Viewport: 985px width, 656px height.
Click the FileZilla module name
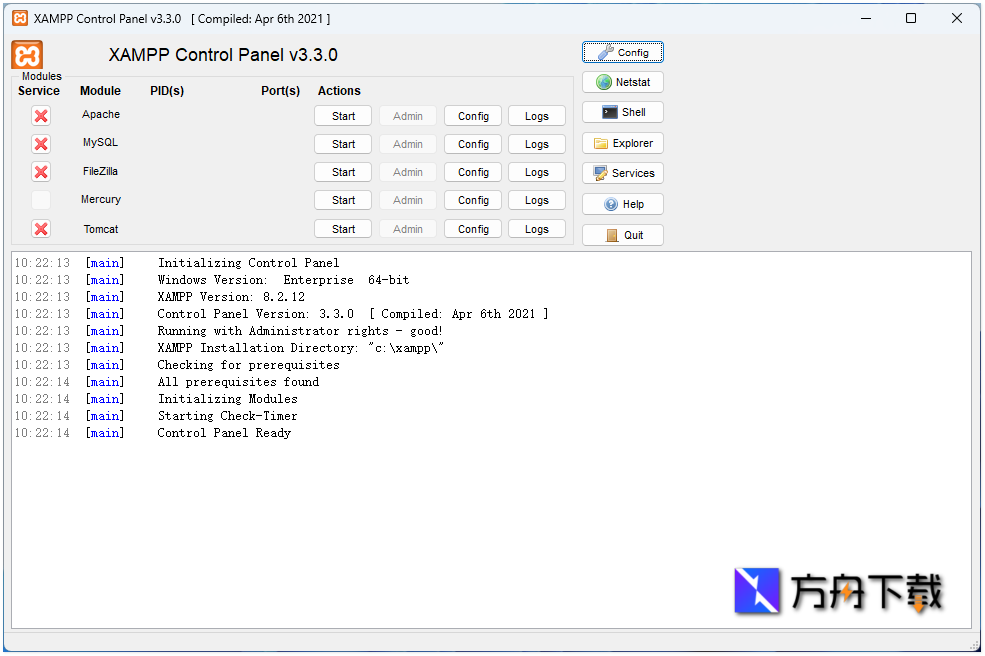[x=101, y=171]
